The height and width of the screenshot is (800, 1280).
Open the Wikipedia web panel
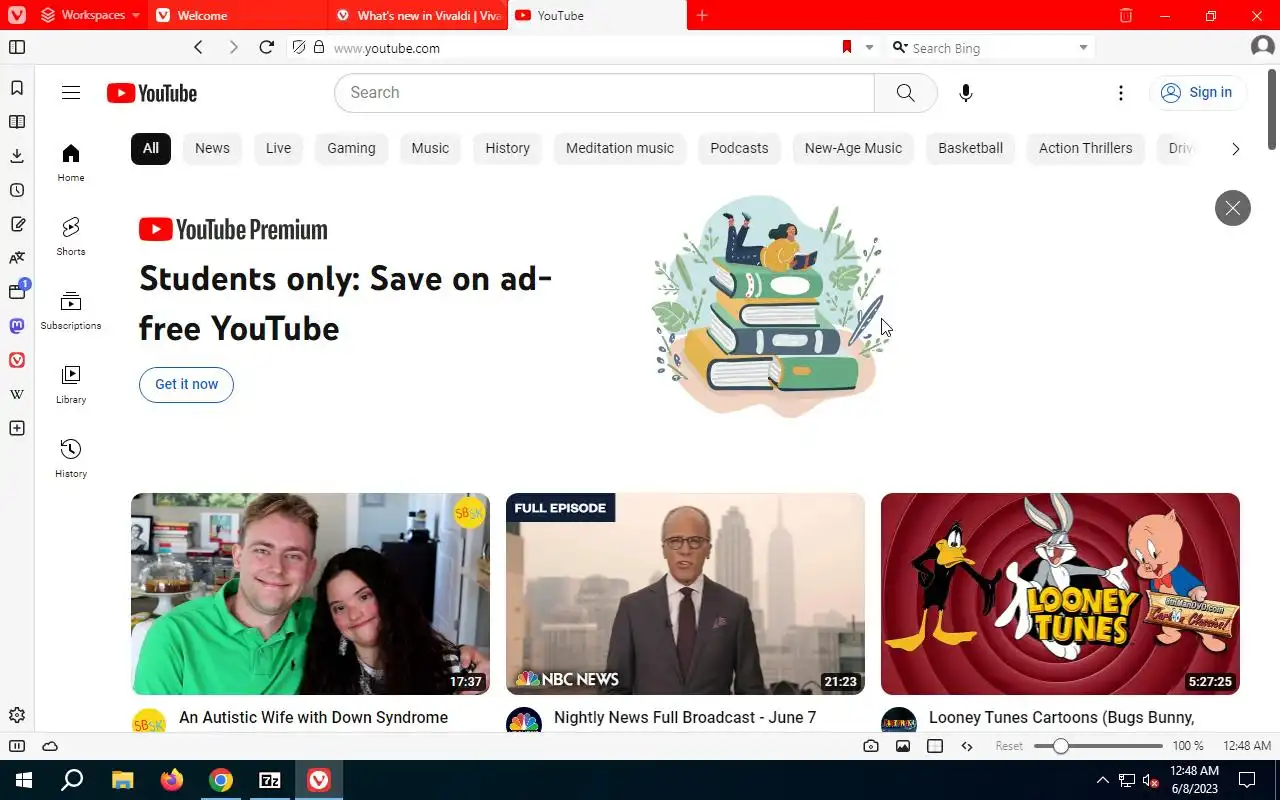coord(17,394)
